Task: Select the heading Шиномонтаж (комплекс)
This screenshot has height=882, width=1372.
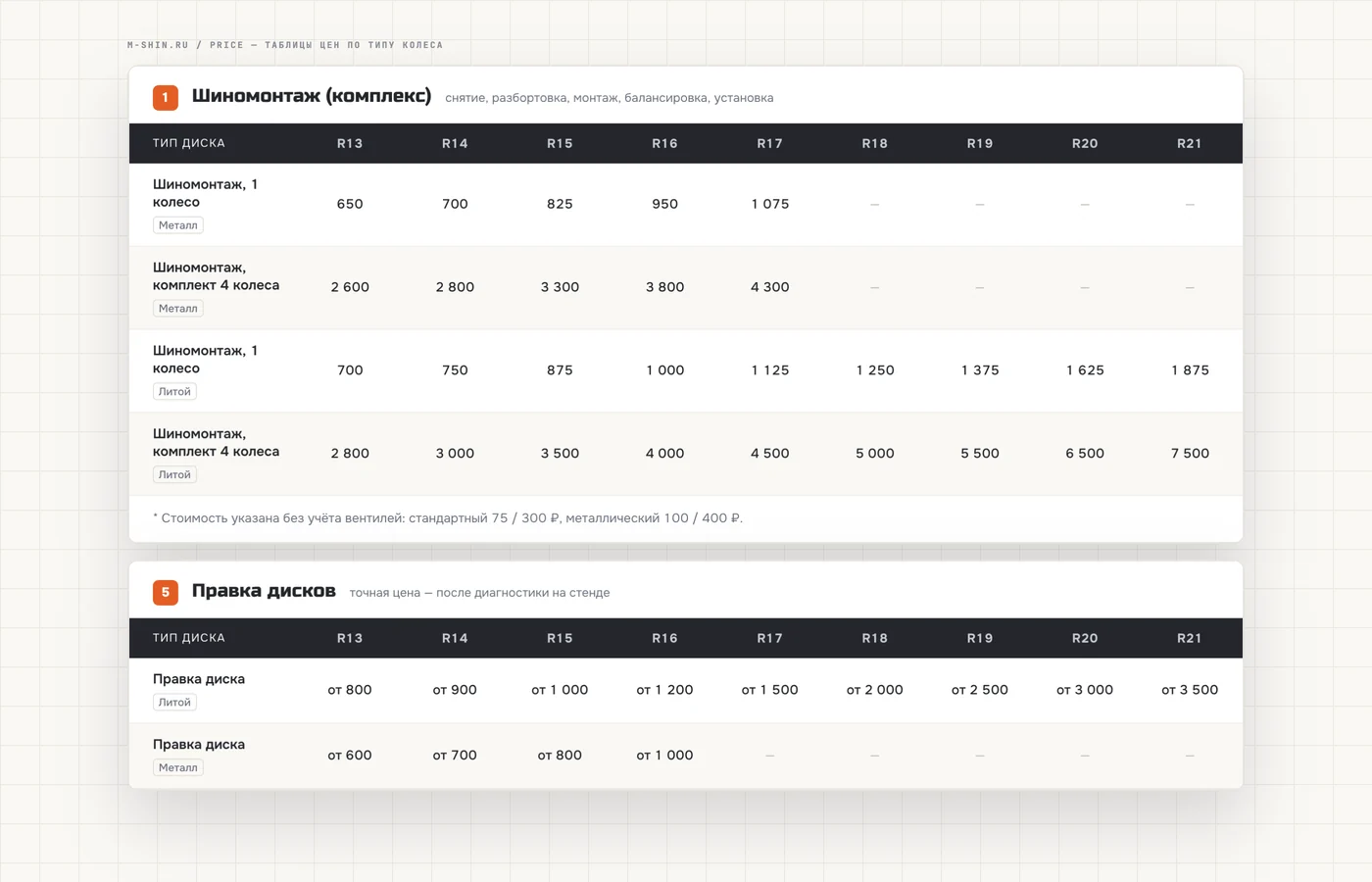Action: [312, 96]
